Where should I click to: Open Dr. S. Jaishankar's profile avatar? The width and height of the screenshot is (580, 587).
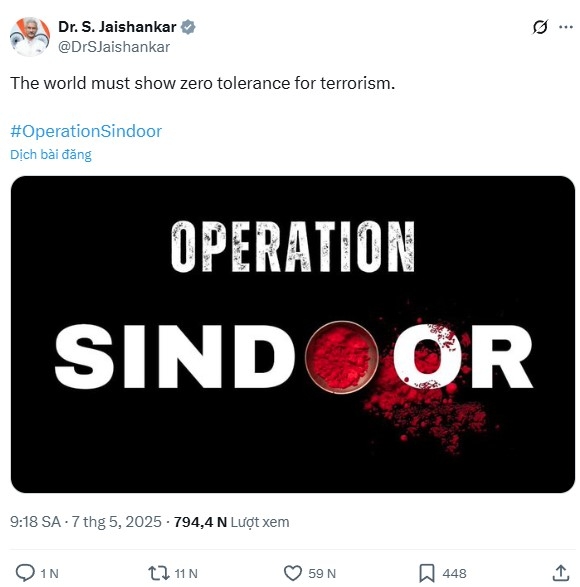point(30,37)
